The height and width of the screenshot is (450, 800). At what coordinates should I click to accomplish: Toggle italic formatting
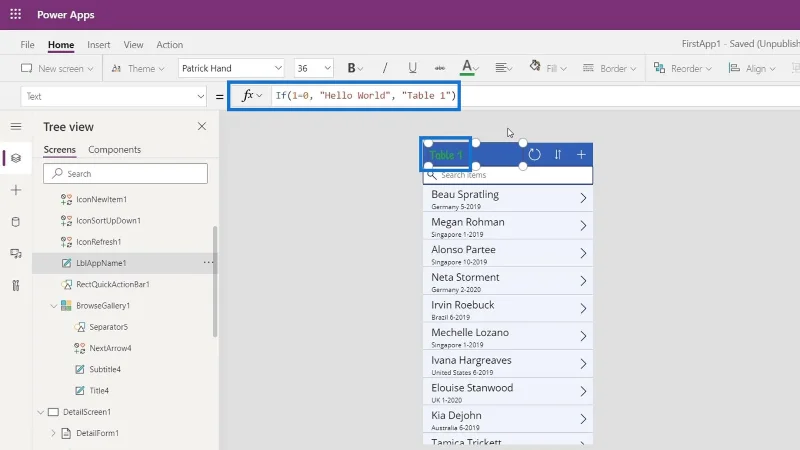coord(385,68)
